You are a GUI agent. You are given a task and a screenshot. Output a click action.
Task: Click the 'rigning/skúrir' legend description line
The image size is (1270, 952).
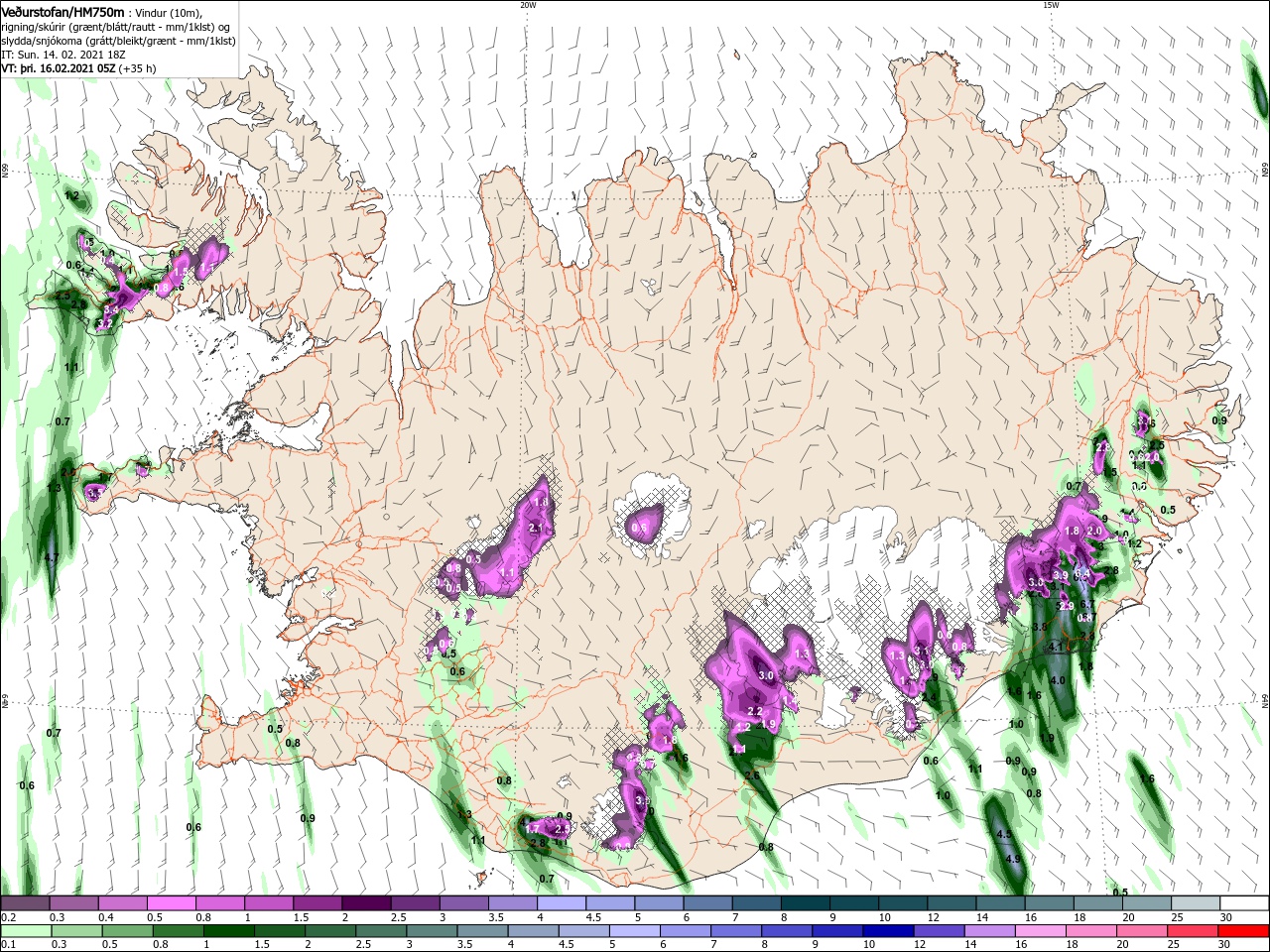click(115, 27)
